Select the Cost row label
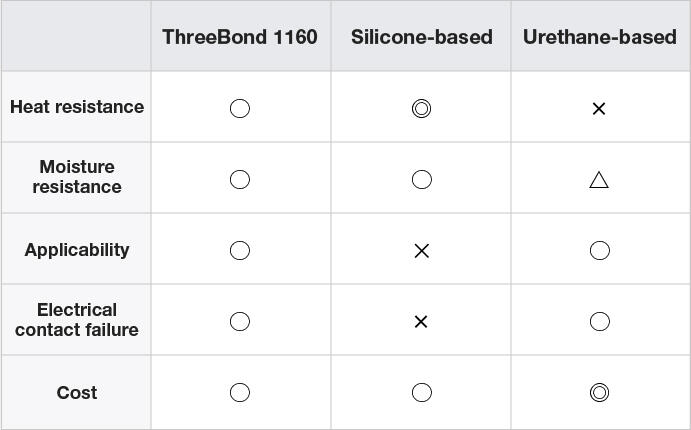This screenshot has height=430, width=691. tap(77, 393)
